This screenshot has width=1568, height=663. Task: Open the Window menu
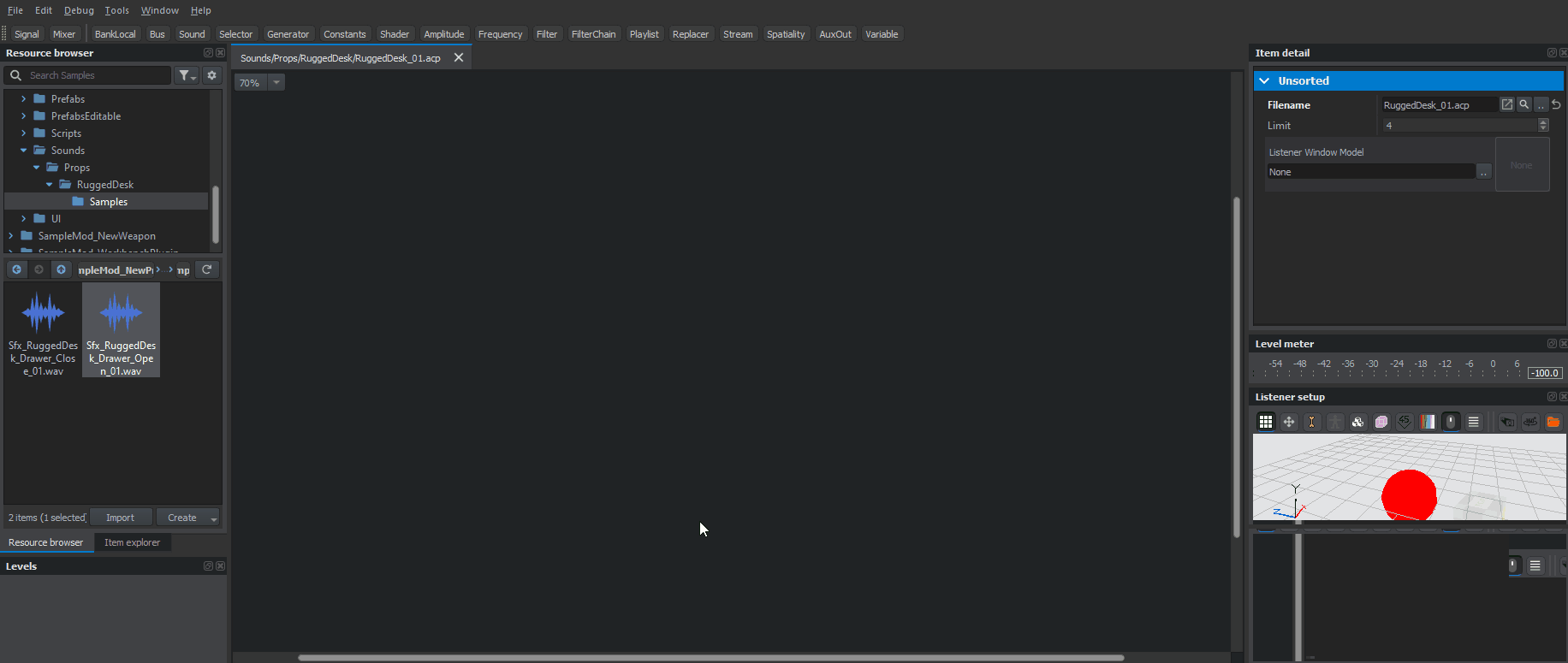click(160, 10)
